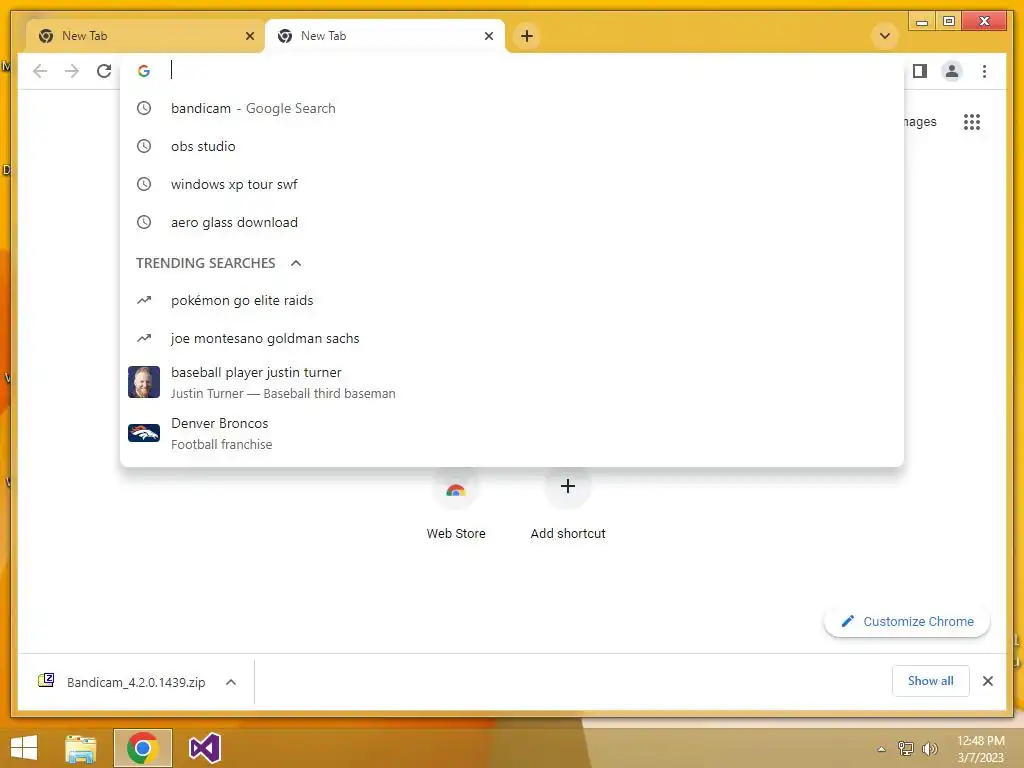The height and width of the screenshot is (768, 1024).
Task: Select pokémon go elite raids trend
Action: click(x=512, y=300)
